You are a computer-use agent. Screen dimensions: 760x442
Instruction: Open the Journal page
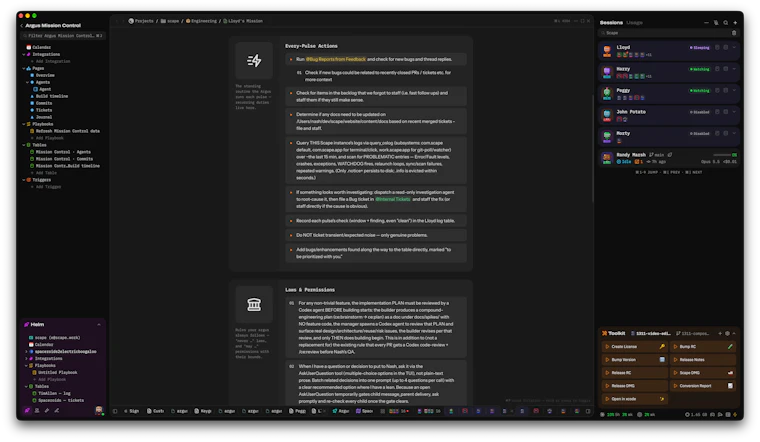[41, 117]
